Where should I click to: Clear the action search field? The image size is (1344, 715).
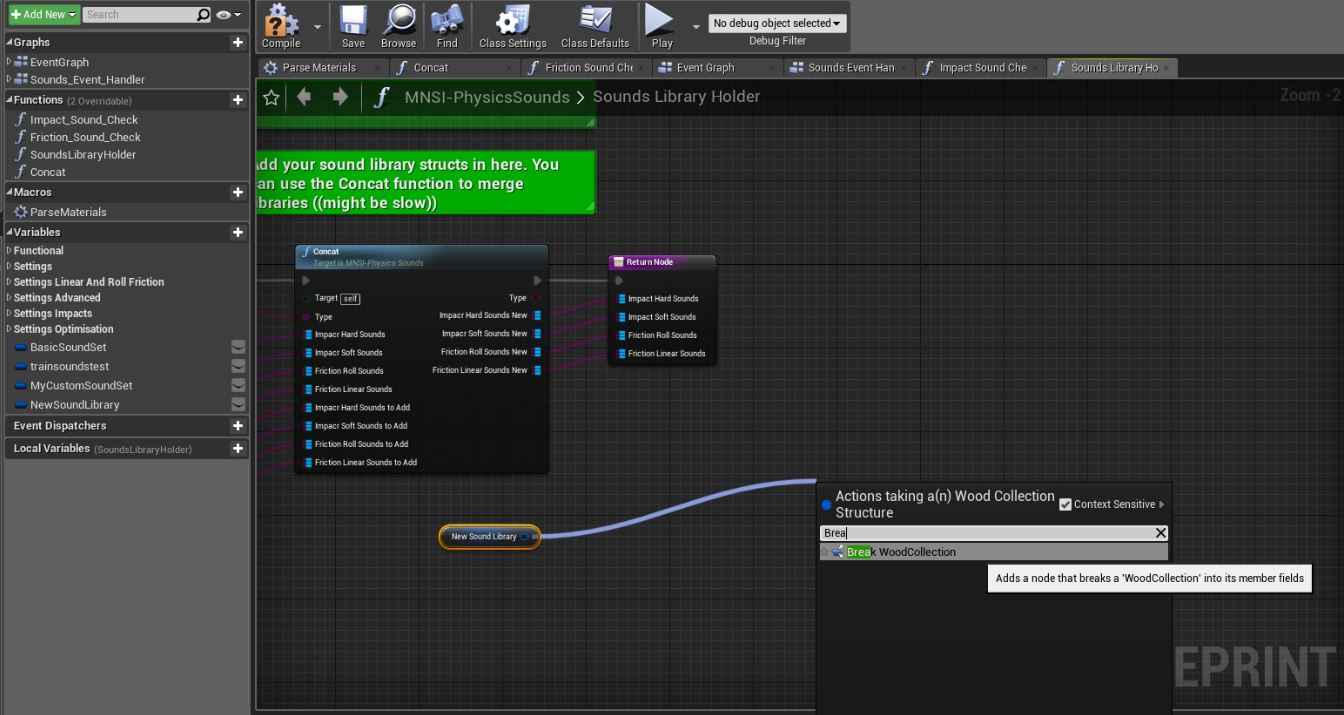(x=1160, y=533)
